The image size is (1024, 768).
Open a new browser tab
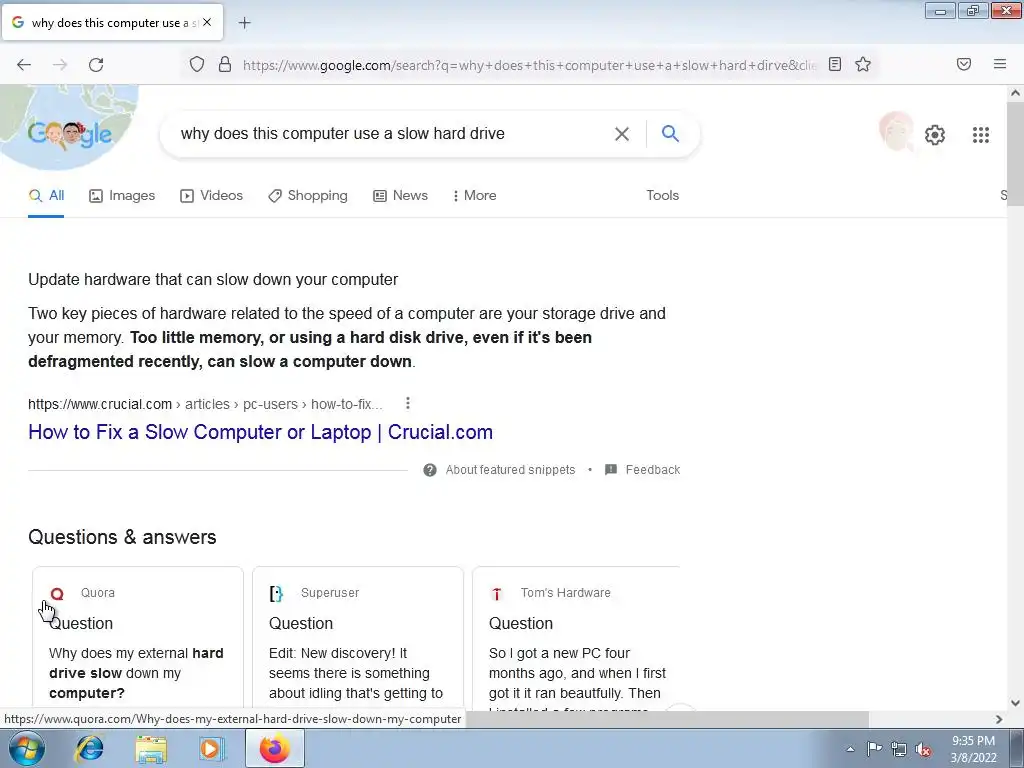[244, 23]
